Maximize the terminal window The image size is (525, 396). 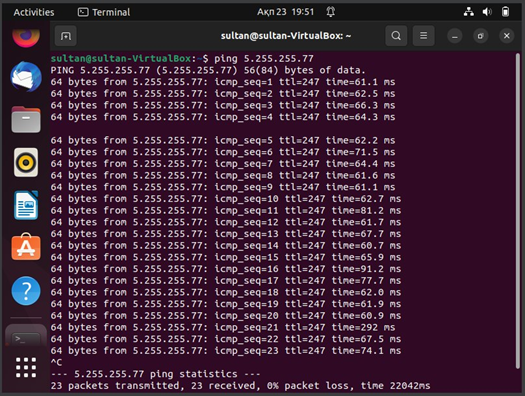pyautogui.click(x=480, y=36)
